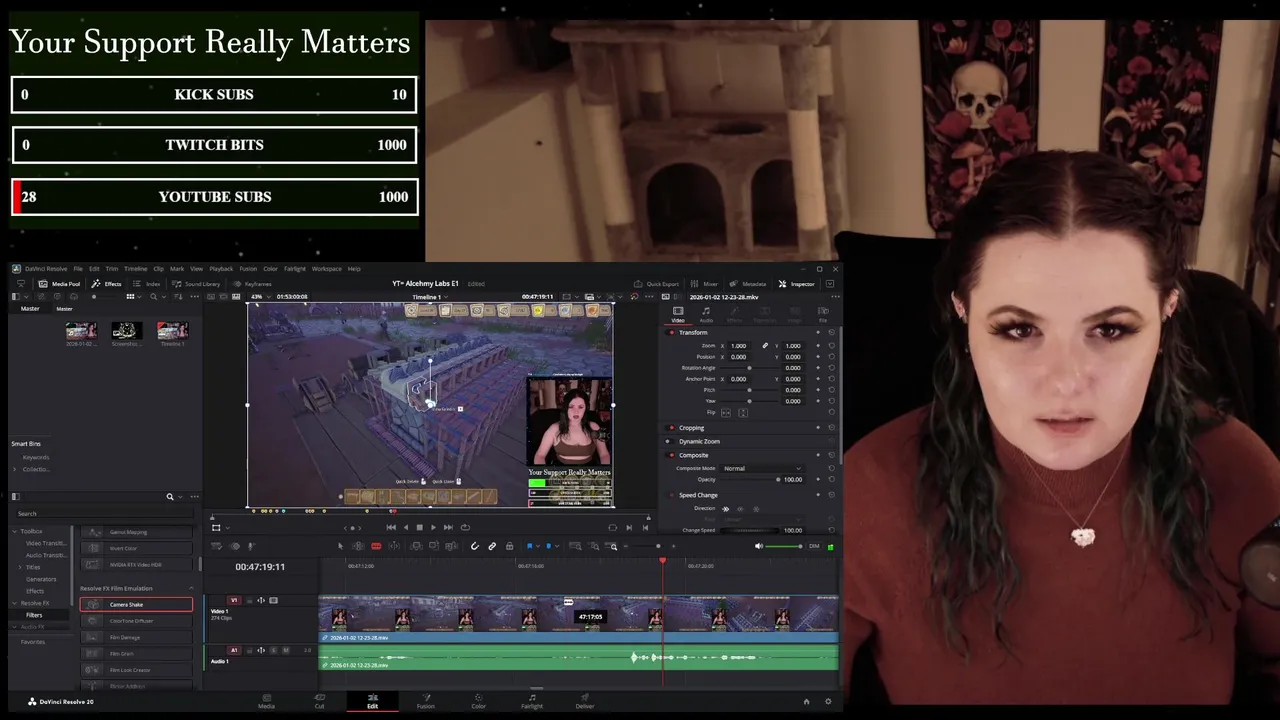Toggle loop playback
Image resolution: width=1280 pixels, height=720 pixels.
click(464, 527)
